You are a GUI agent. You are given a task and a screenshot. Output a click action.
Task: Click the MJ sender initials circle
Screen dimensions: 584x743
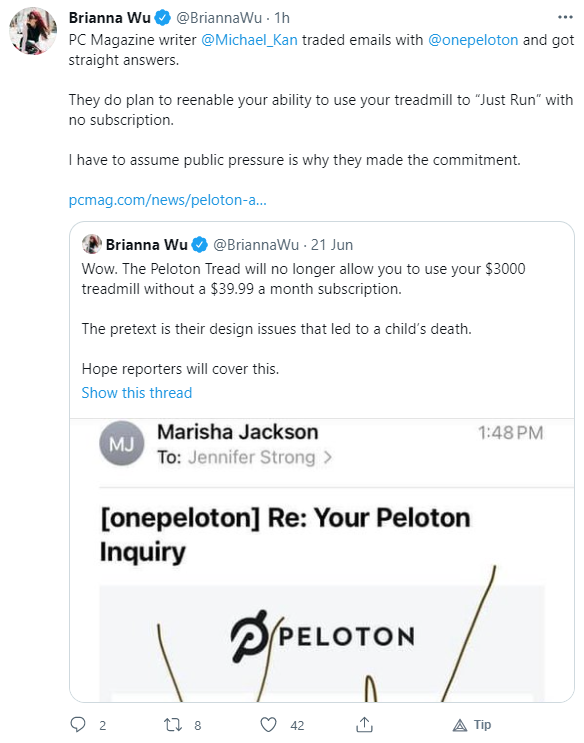point(122,444)
